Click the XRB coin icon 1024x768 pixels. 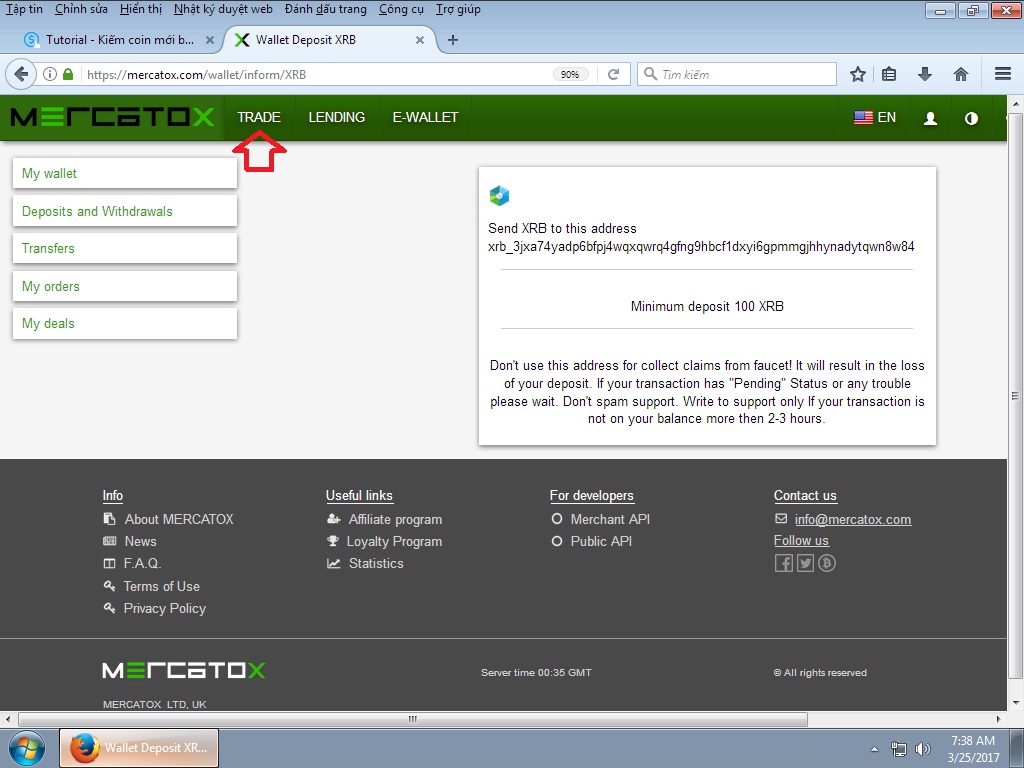click(499, 195)
